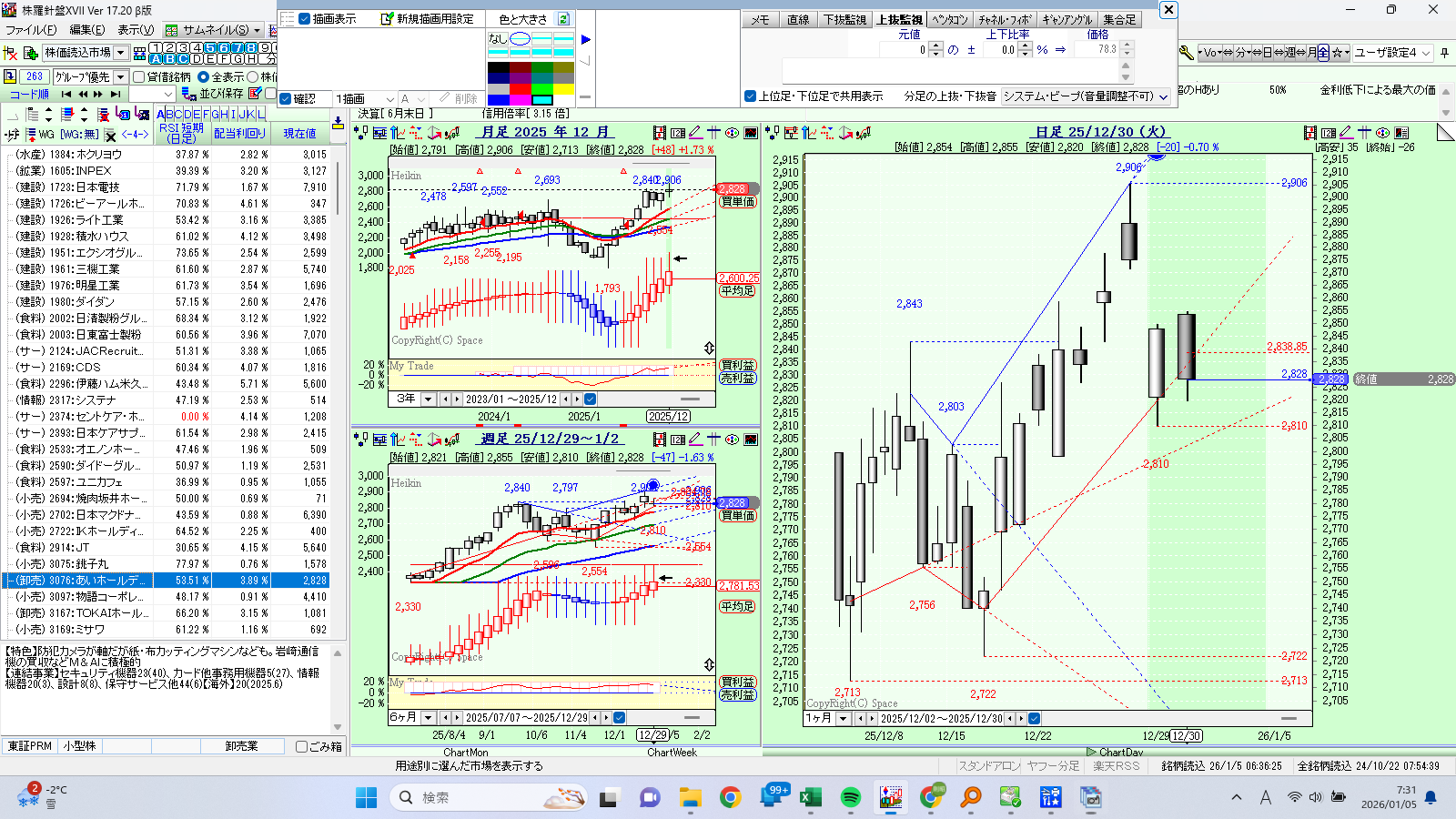Toggle 上位足・下位足で共用表示 checkbox

pyautogui.click(x=750, y=96)
